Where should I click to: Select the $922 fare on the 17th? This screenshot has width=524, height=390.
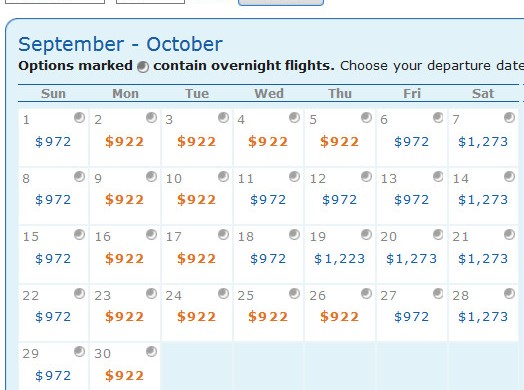(x=196, y=259)
